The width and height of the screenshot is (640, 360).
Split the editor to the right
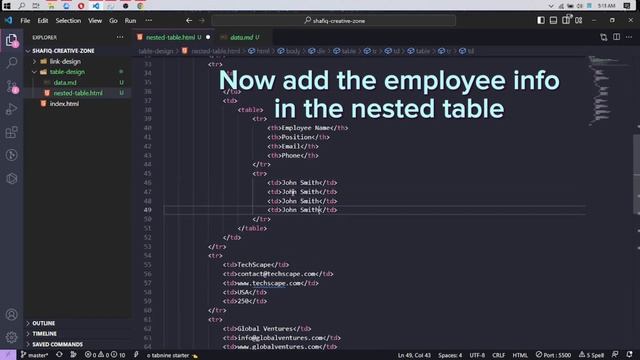pyautogui.click(x=616, y=37)
